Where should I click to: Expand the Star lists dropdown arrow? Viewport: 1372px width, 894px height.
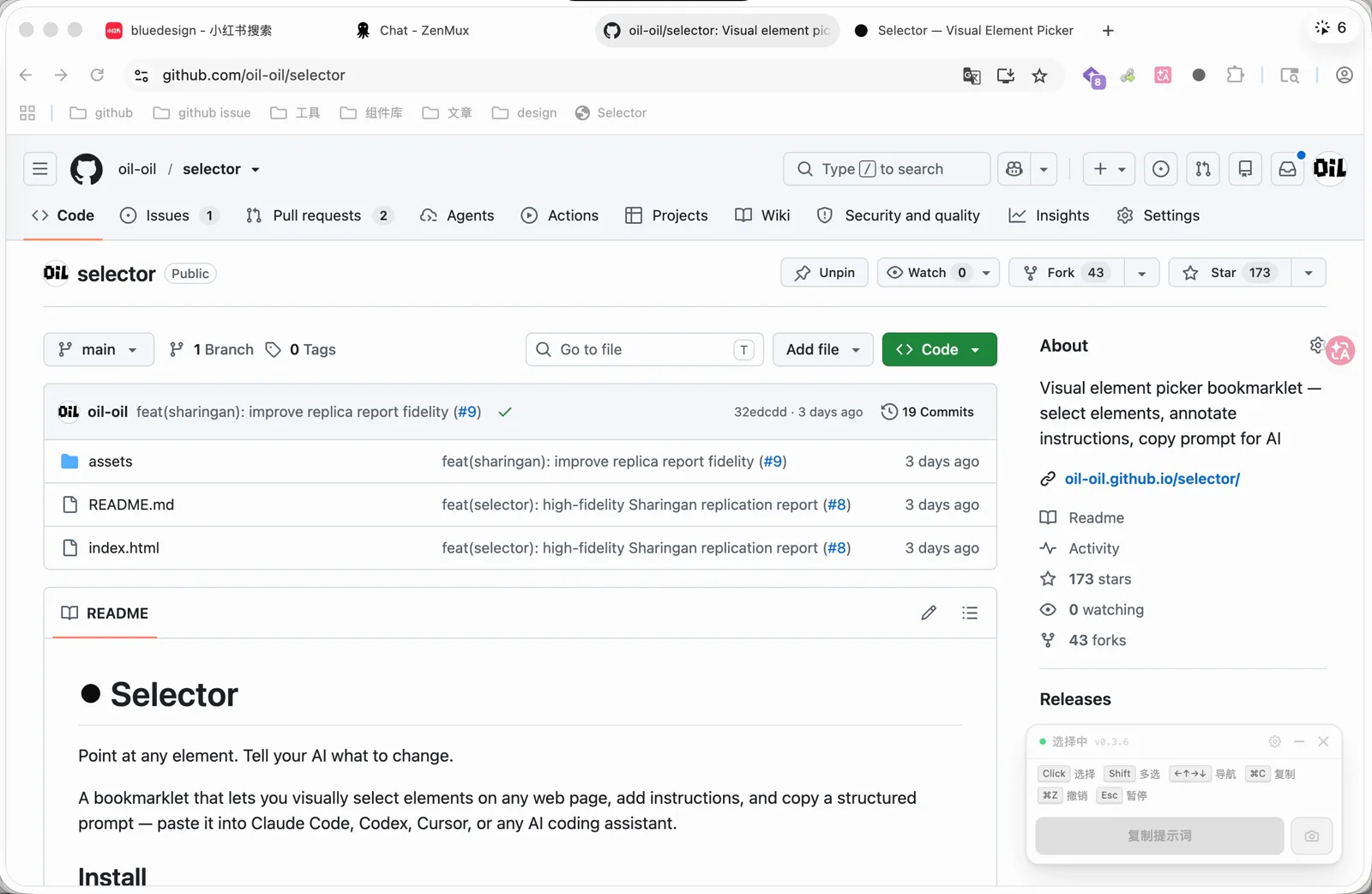tap(1309, 273)
